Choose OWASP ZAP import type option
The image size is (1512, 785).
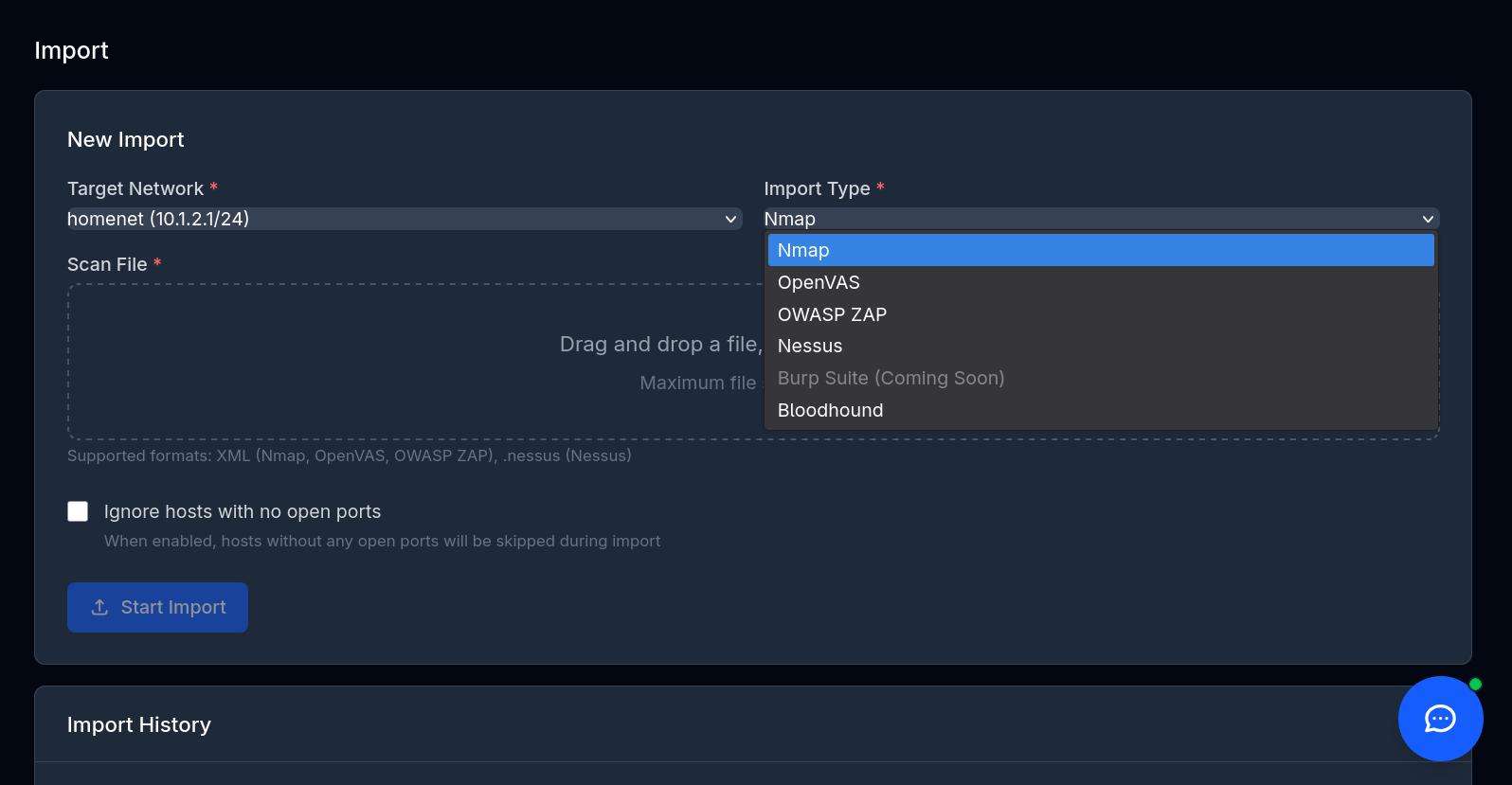[x=1101, y=314]
